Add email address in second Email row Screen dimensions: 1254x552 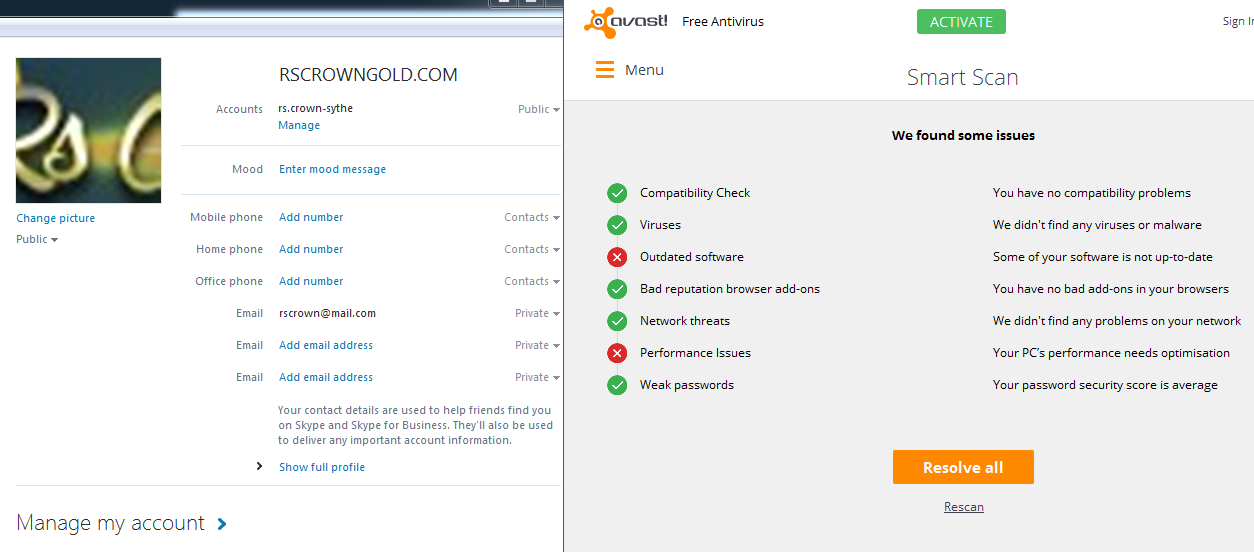[326, 345]
